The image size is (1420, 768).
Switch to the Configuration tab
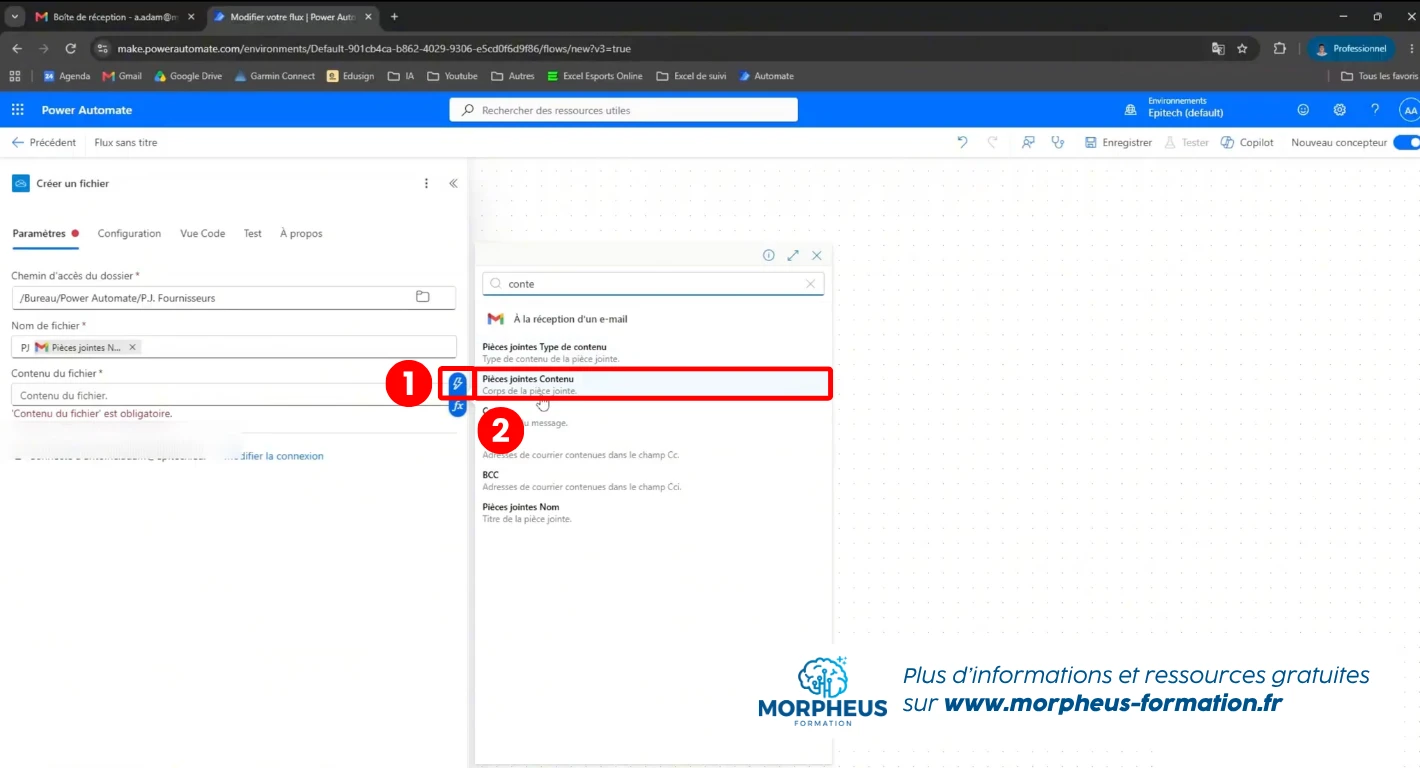pyautogui.click(x=129, y=234)
